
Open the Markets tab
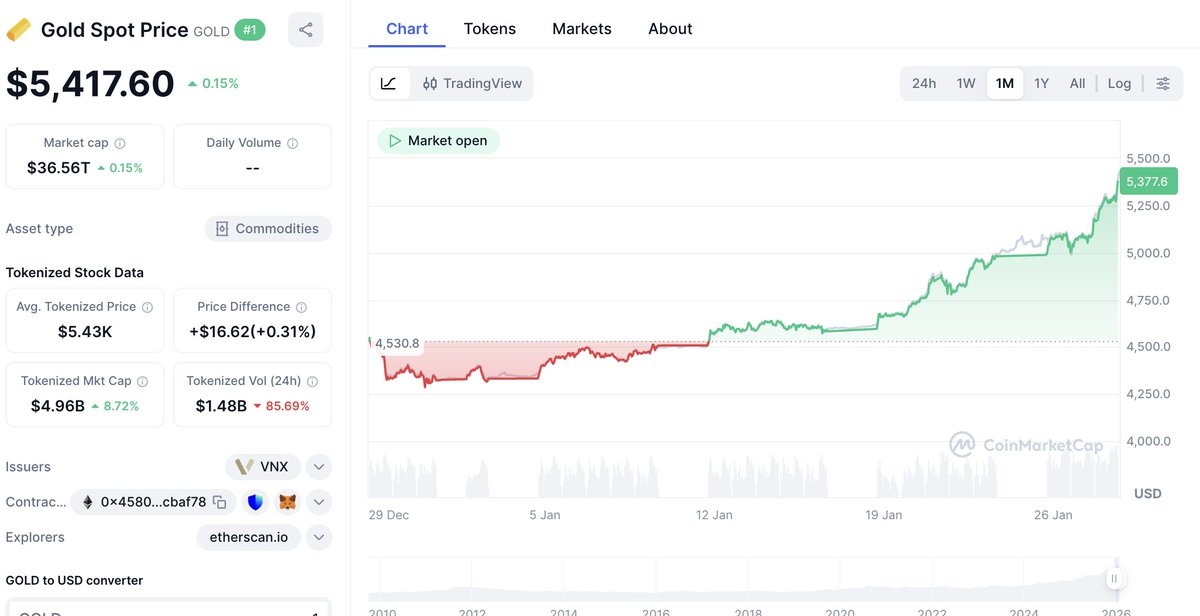click(582, 29)
